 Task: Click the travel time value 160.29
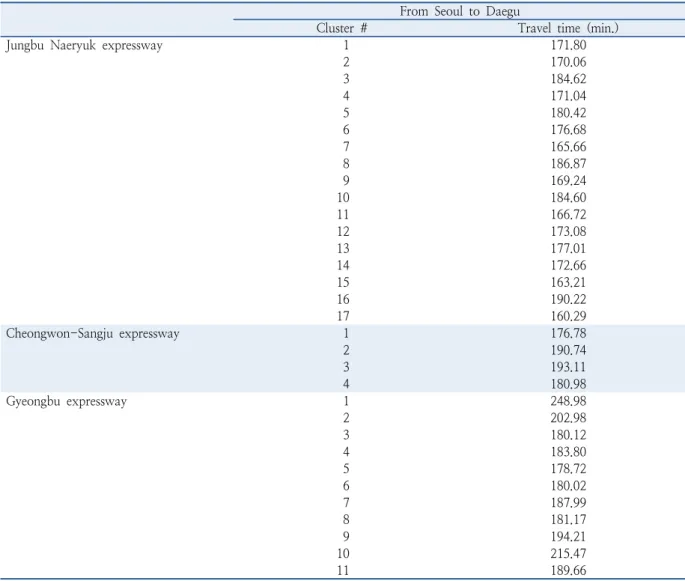point(568,316)
